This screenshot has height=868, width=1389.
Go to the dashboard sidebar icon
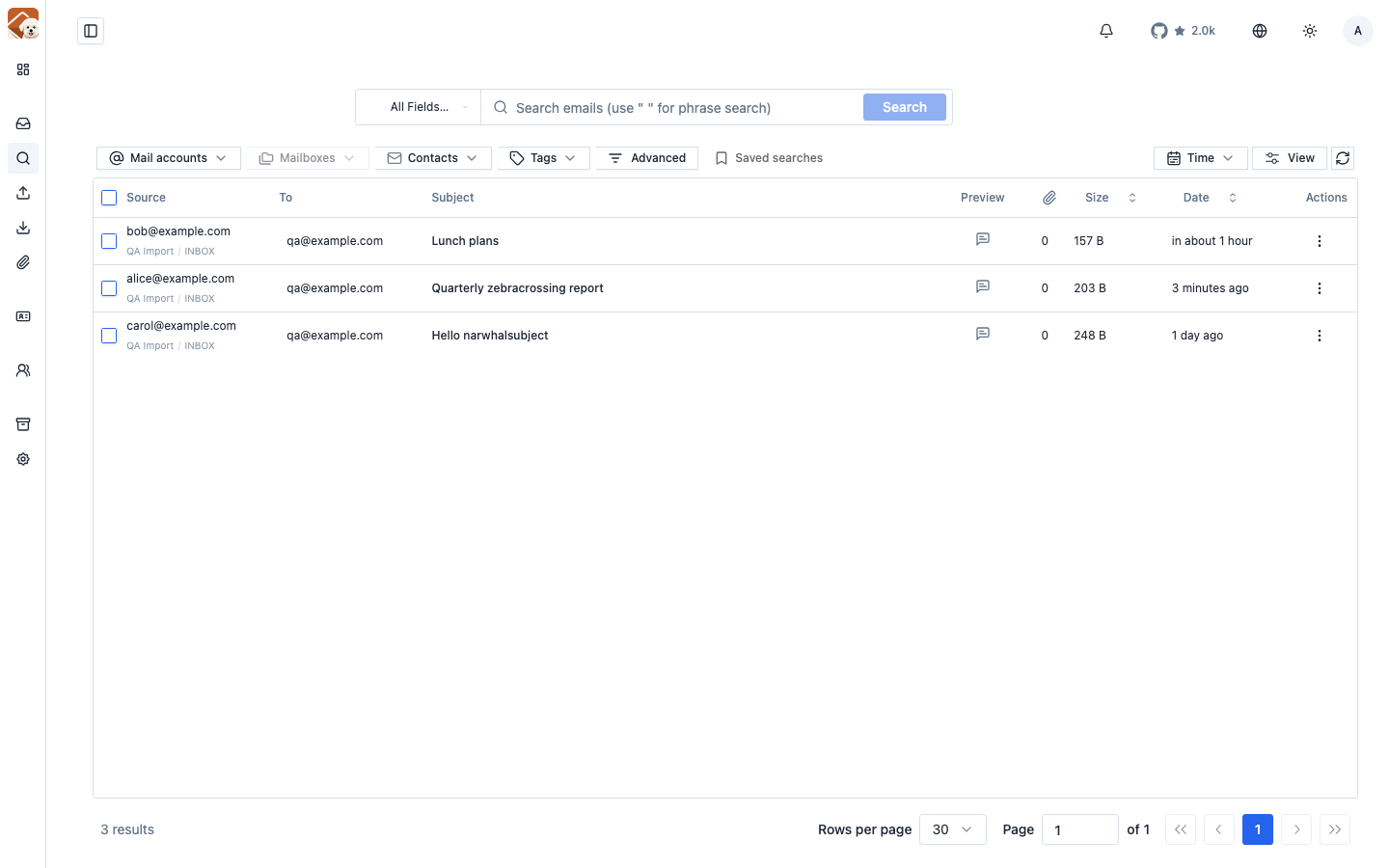(23, 69)
